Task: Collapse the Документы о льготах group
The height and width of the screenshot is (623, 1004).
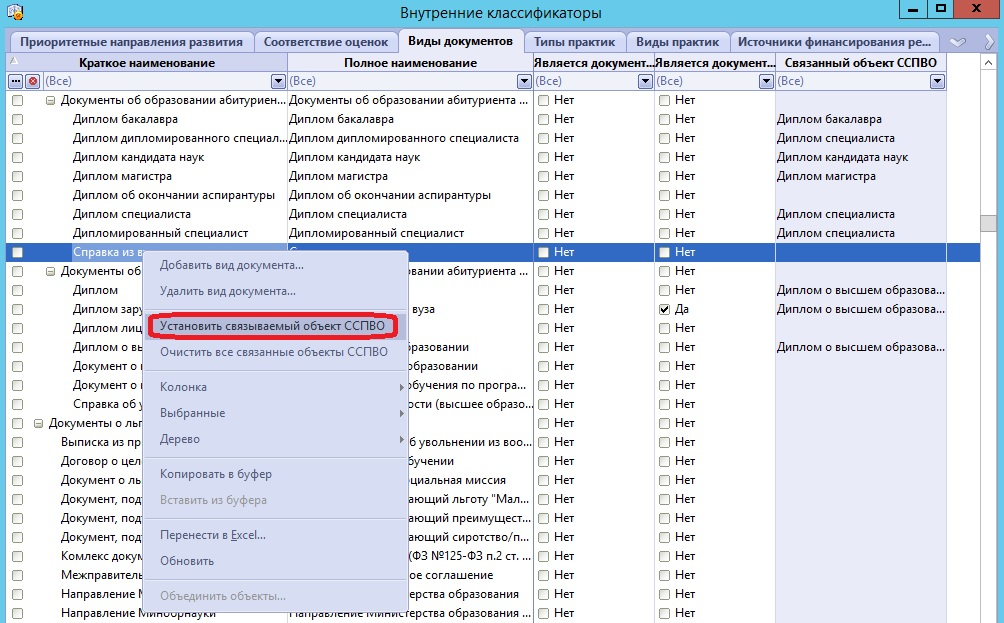Action: (38, 423)
